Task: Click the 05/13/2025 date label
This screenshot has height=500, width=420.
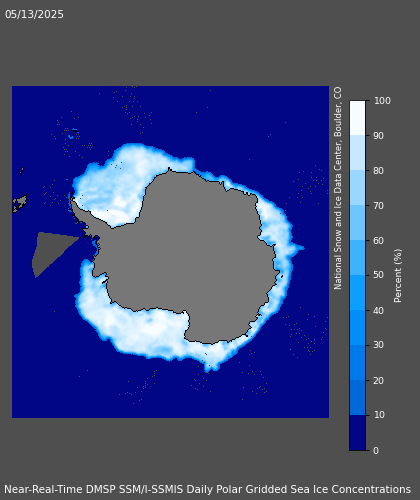Action: click(34, 14)
